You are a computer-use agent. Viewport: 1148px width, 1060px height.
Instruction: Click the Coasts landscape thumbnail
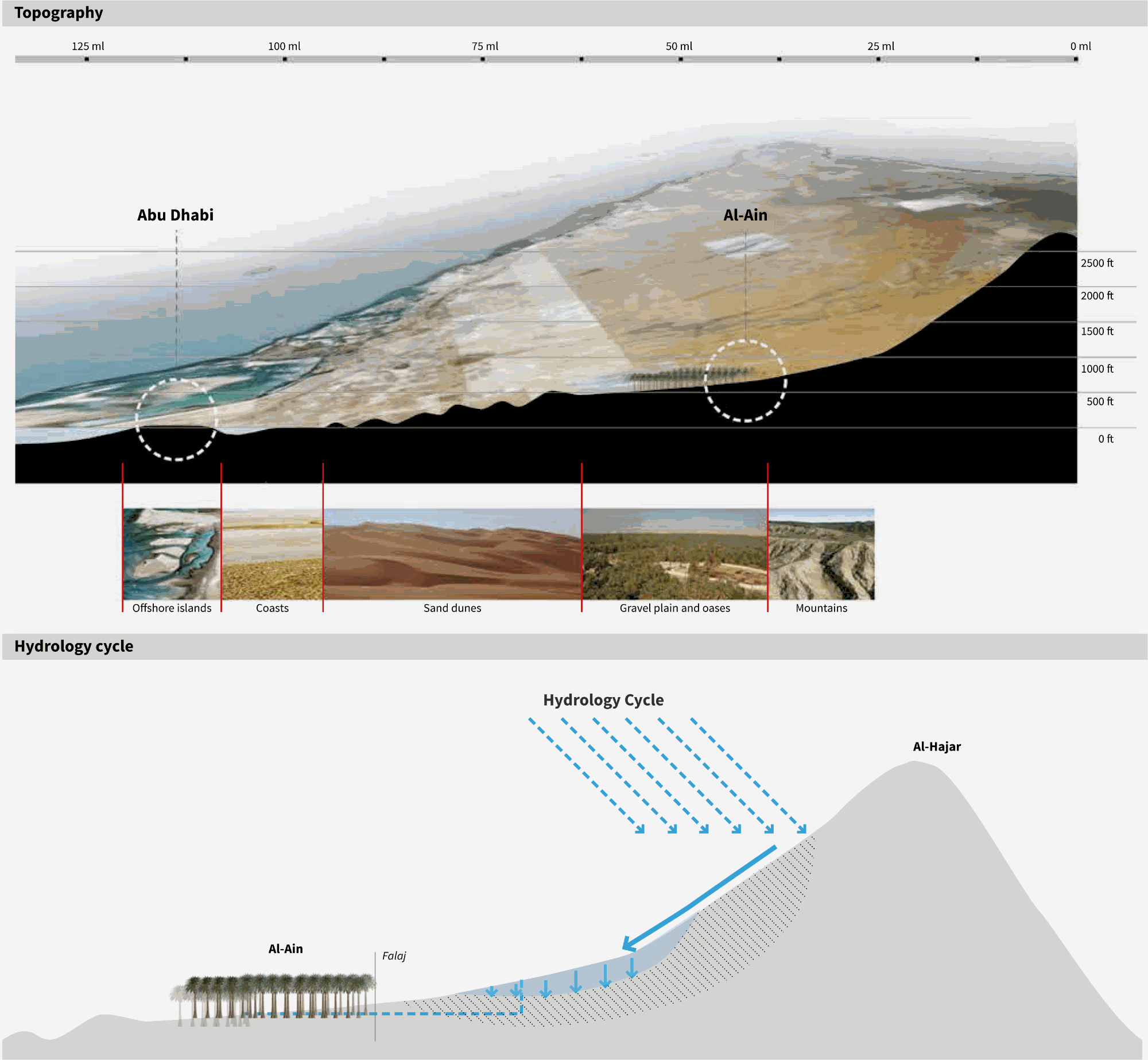pyautogui.click(x=272, y=554)
